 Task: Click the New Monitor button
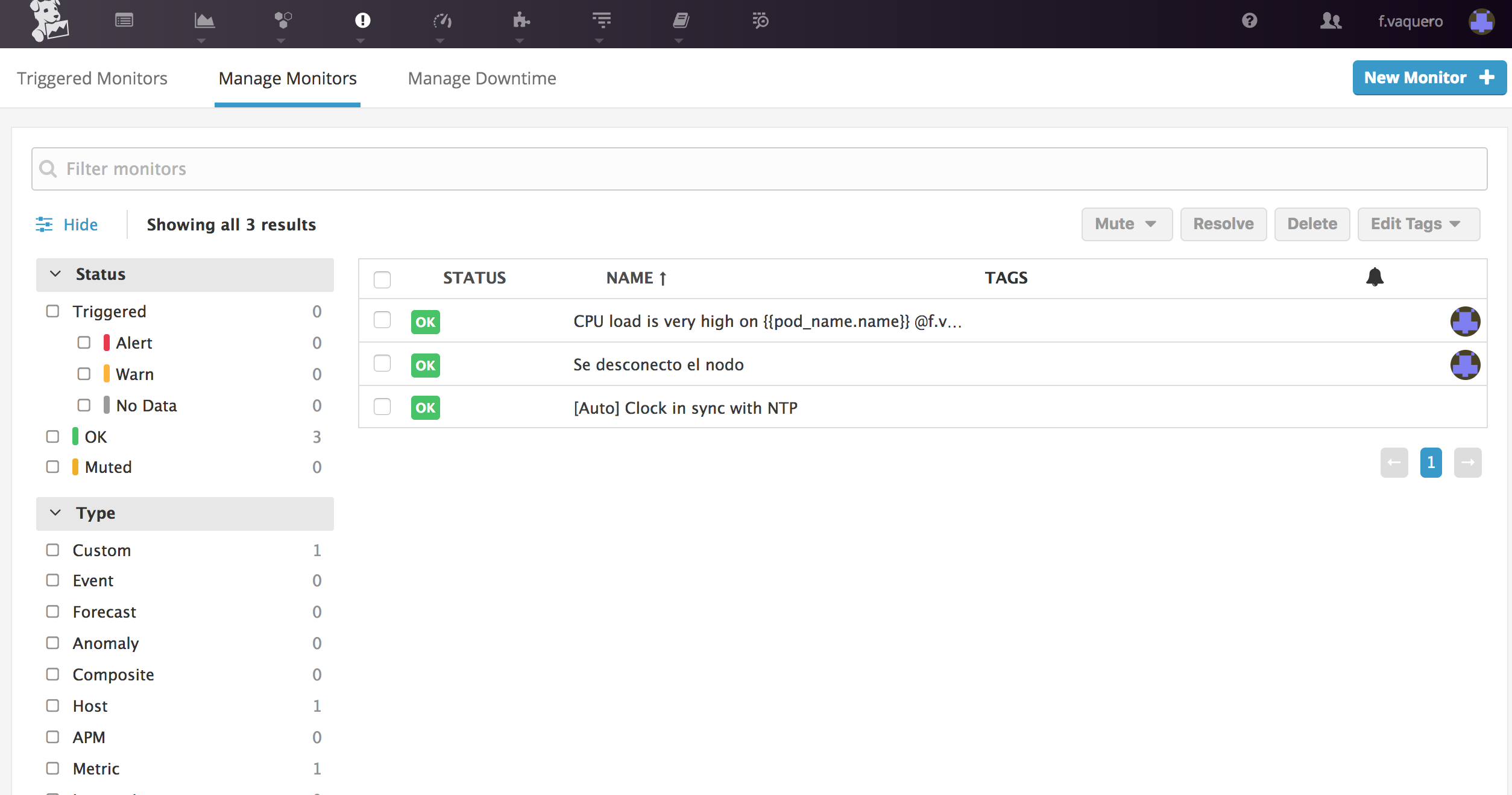(x=1428, y=78)
